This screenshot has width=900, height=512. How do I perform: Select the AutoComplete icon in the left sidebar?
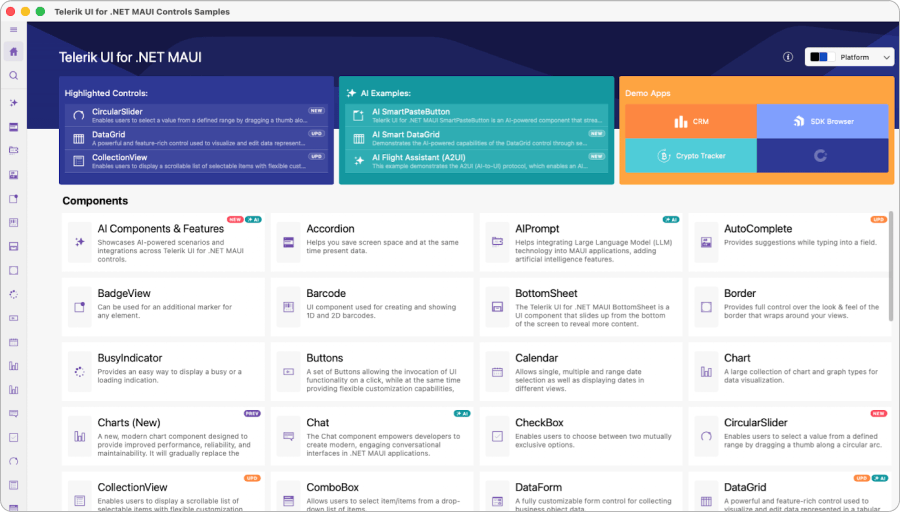click(x=14, y=174)
